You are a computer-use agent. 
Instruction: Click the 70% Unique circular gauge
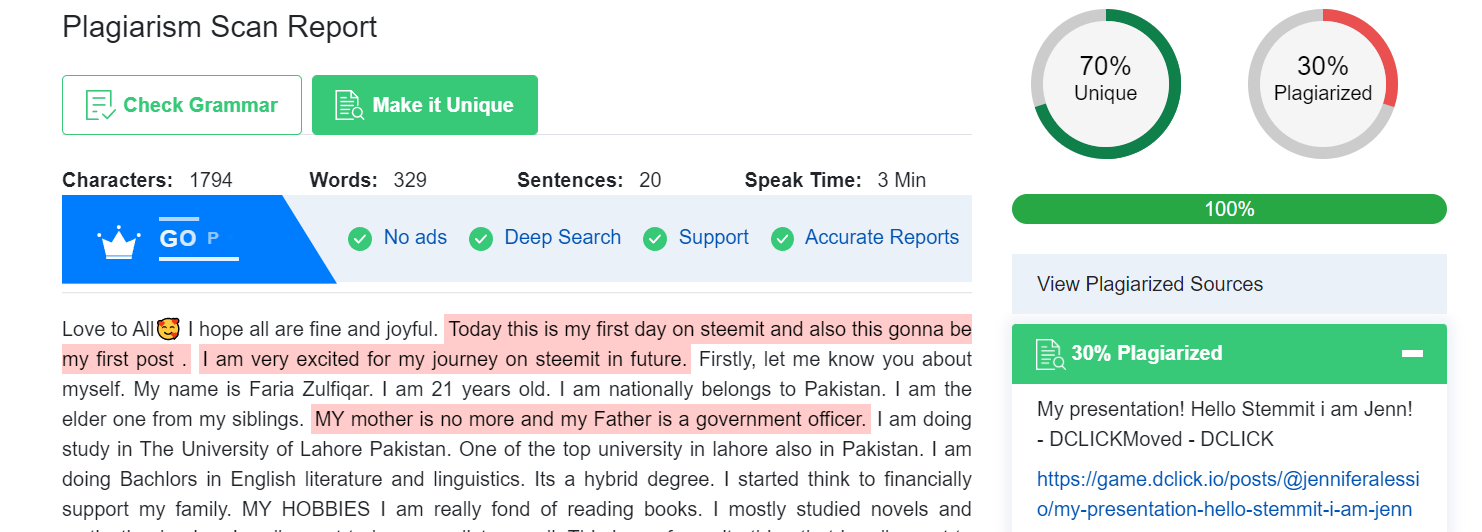click(1105, 83)
